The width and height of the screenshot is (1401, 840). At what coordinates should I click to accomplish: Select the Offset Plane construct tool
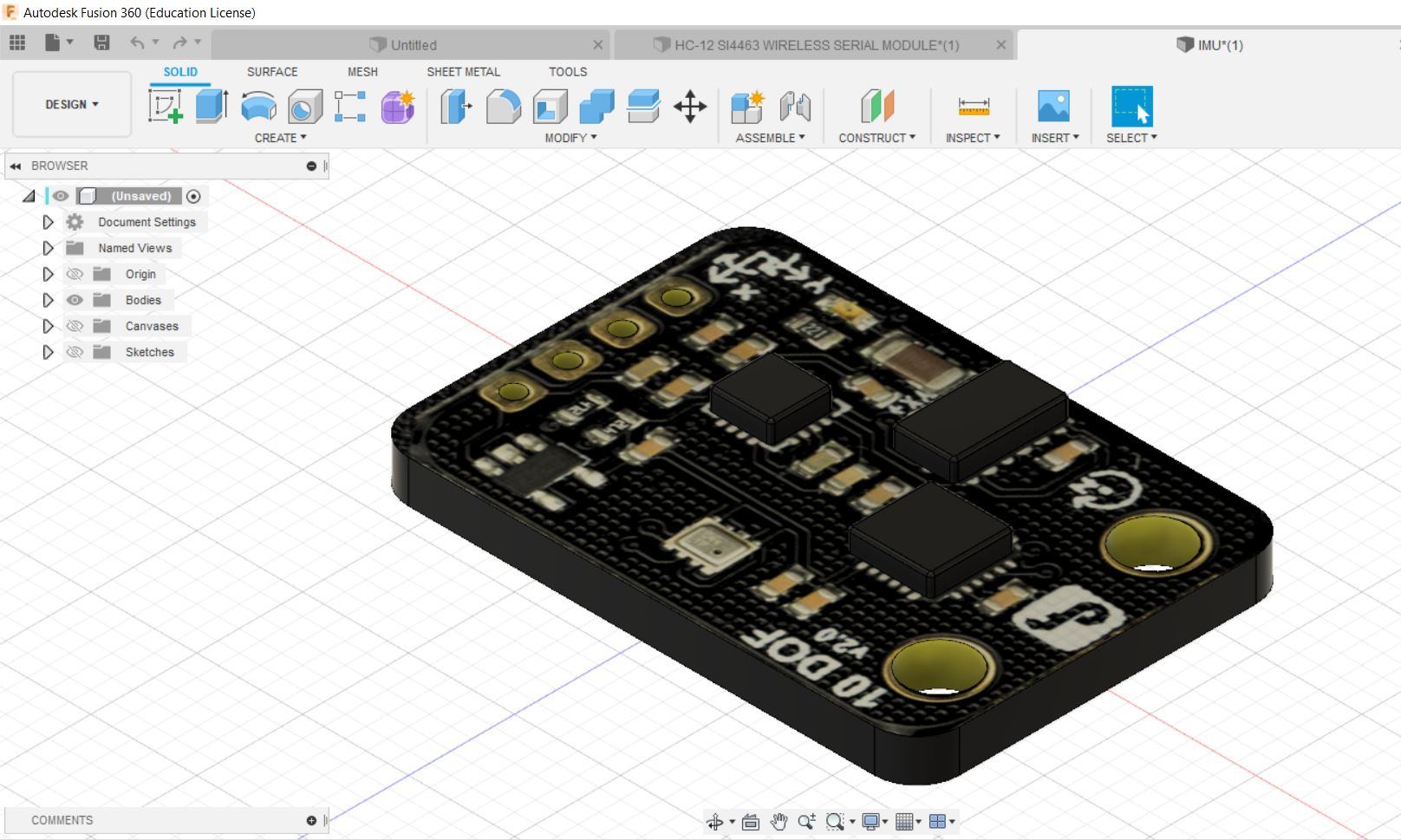tap(877, 107)
